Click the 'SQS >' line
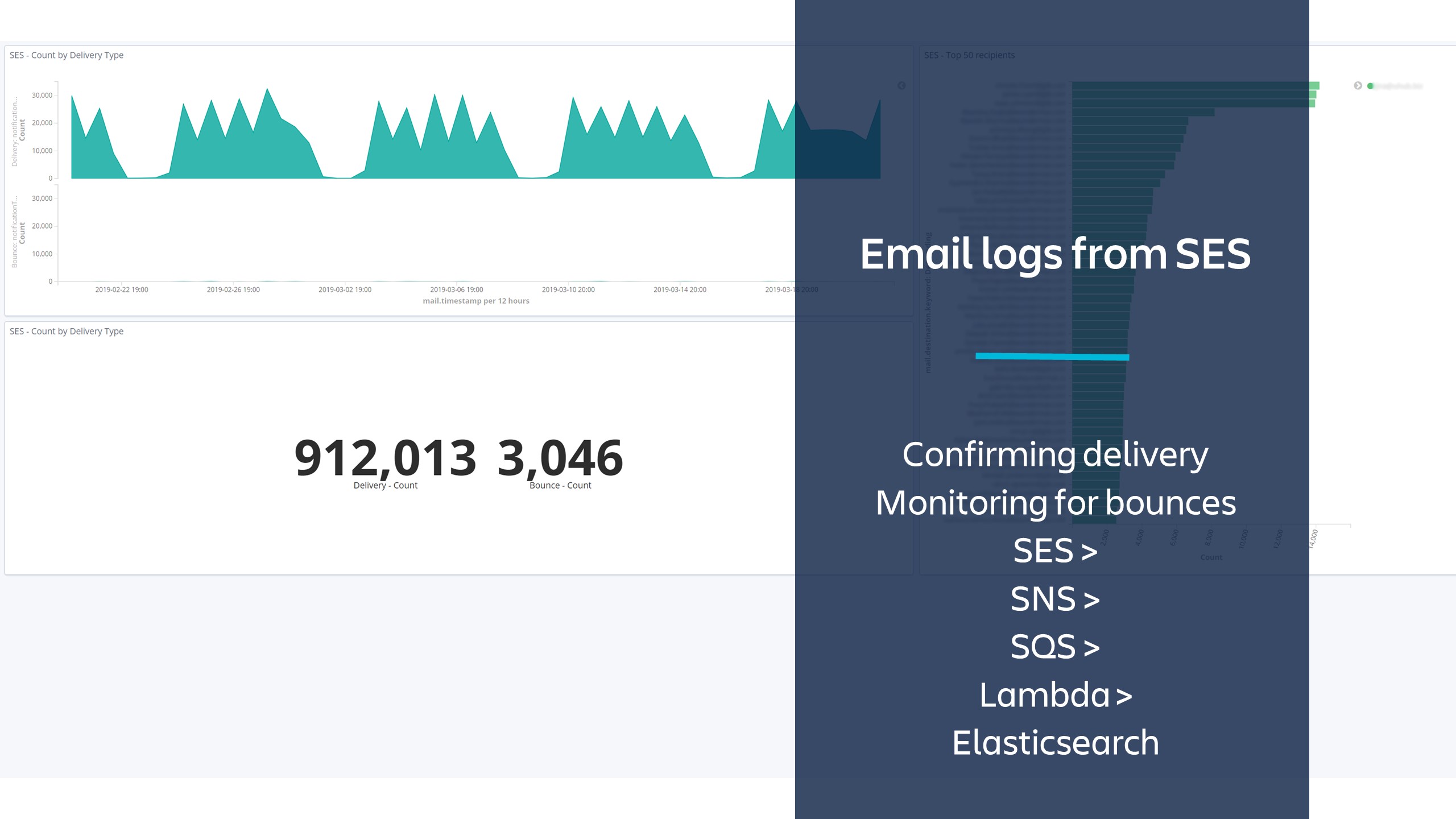The image size is (1456, 819). (x=1055, y=647)
